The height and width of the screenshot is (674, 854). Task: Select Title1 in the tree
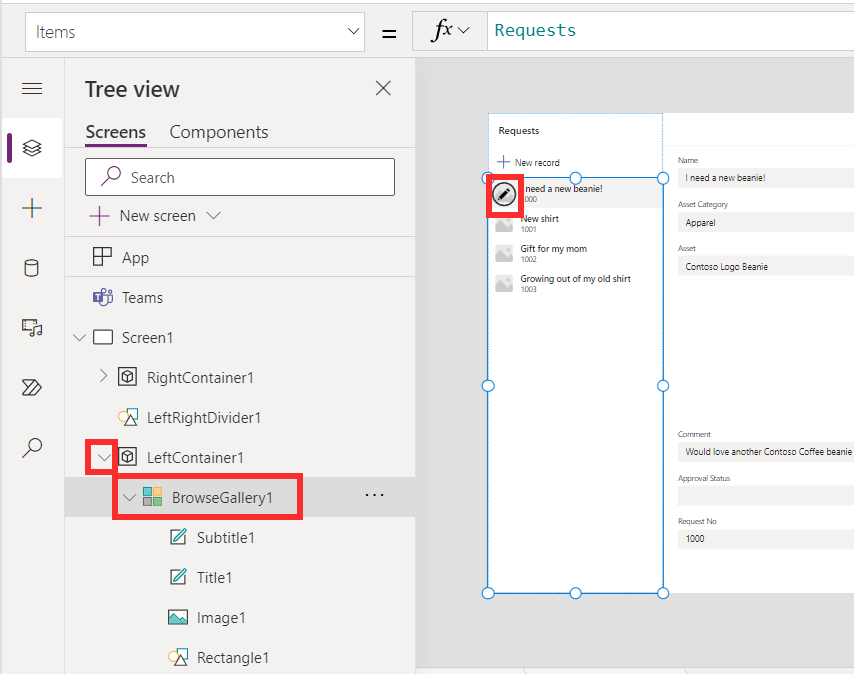[214, 578]
